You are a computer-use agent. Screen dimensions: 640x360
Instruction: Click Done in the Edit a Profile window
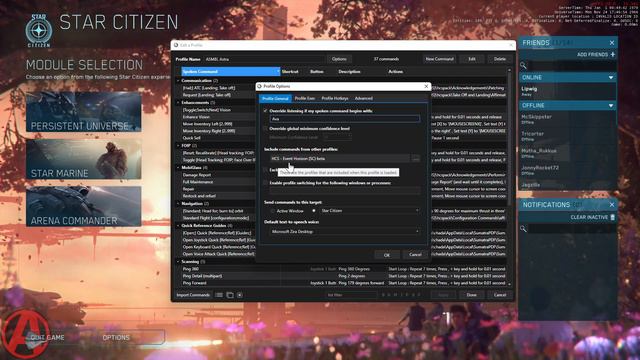(x=471, y=295)
